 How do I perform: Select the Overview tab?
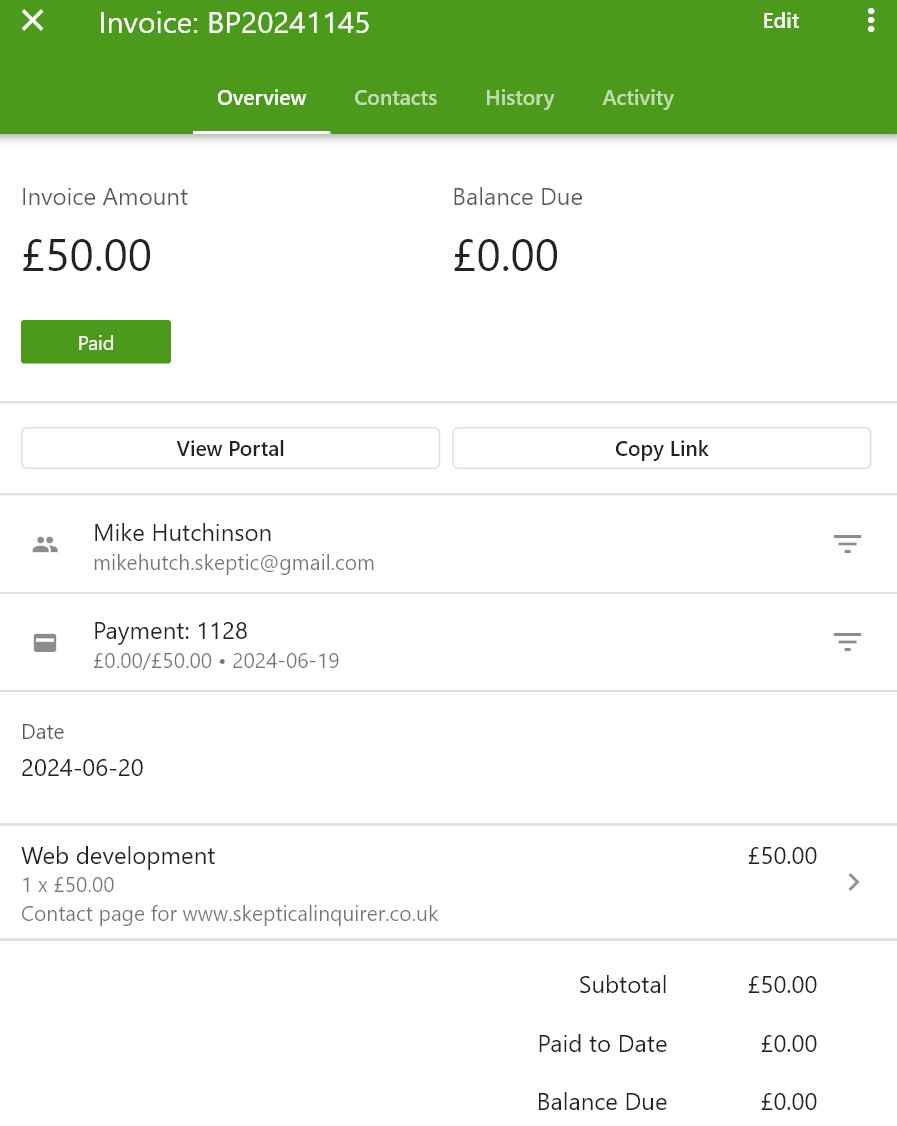pos(261,98)
